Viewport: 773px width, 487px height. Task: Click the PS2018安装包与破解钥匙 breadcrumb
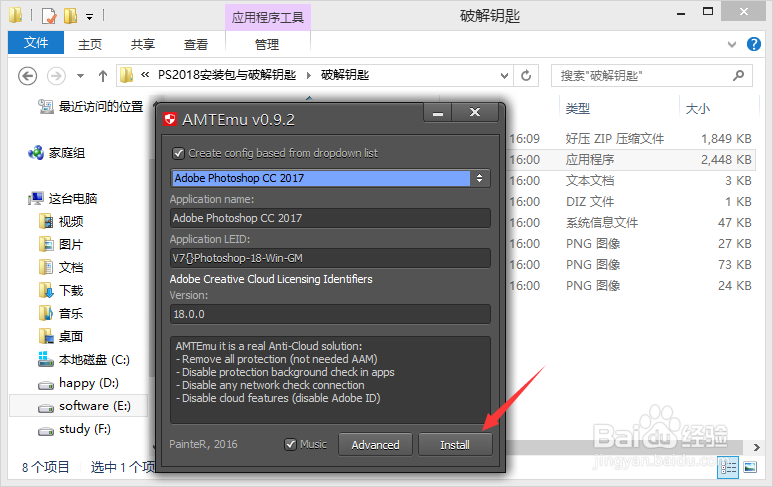pyautogui.click(x=227, y=75)
